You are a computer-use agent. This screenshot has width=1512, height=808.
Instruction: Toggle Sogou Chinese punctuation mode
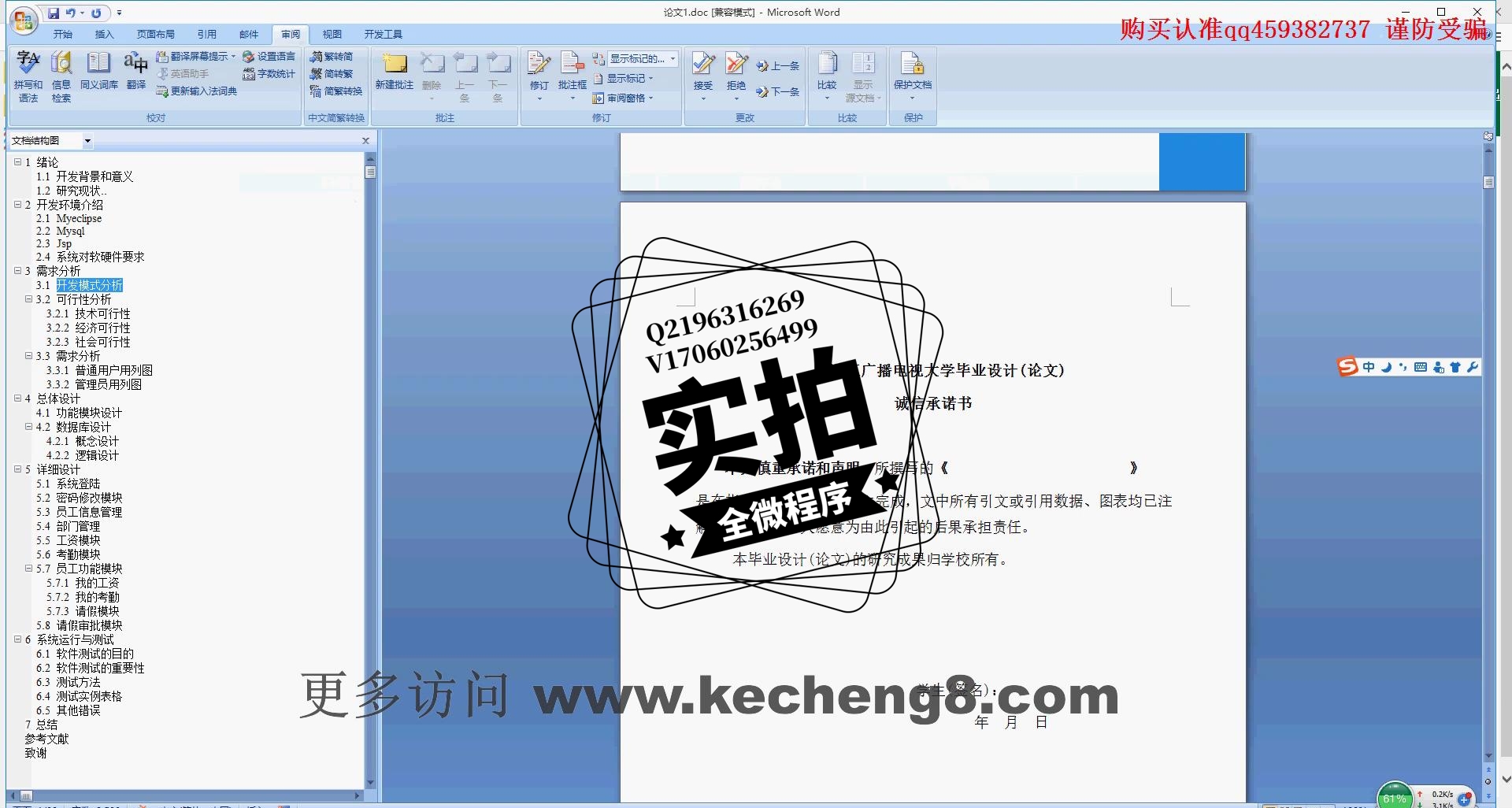point(1403,367)
